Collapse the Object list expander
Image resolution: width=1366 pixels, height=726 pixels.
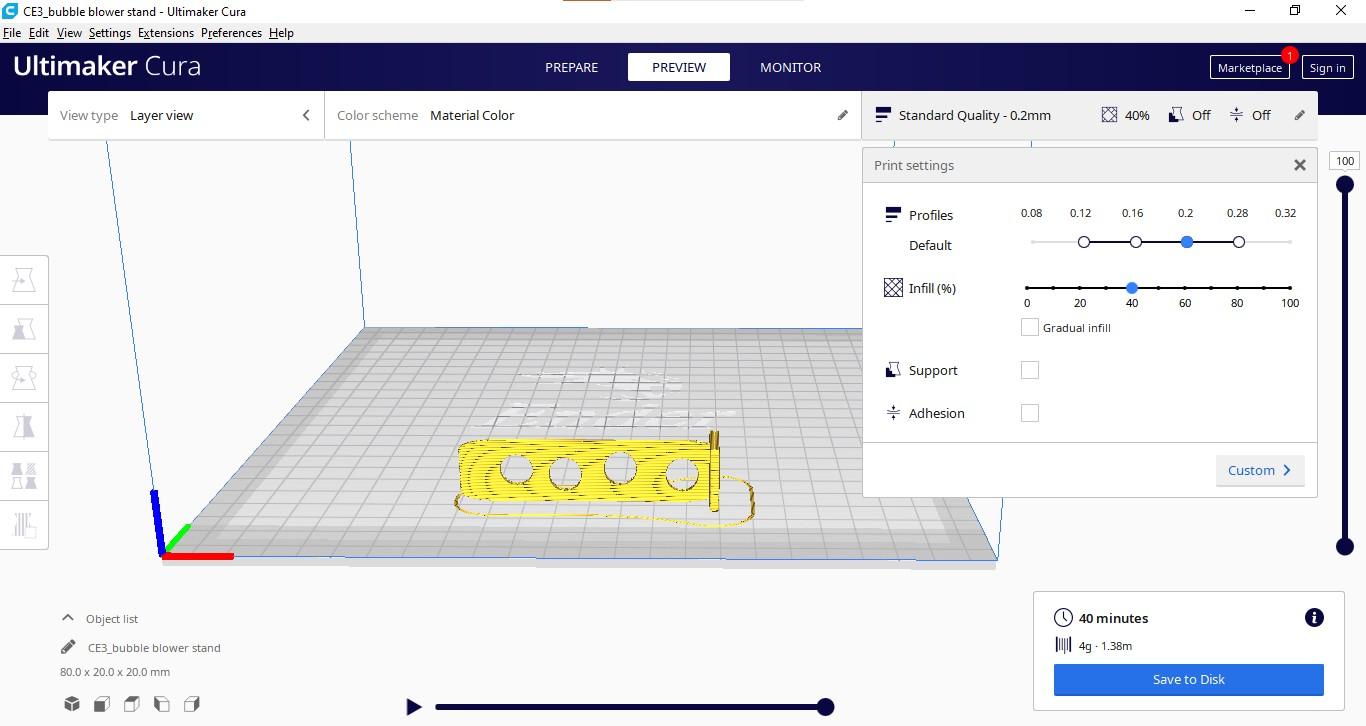(68, 618)
